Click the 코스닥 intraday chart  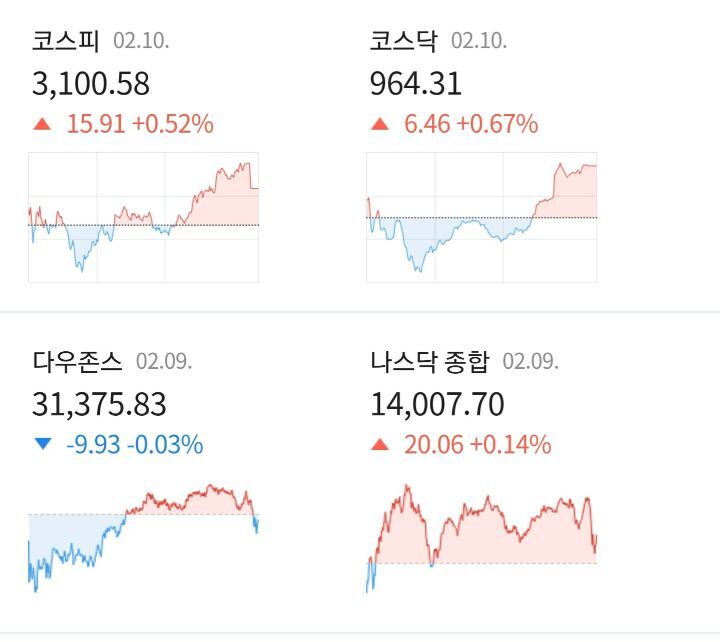[x=481, y=217]
